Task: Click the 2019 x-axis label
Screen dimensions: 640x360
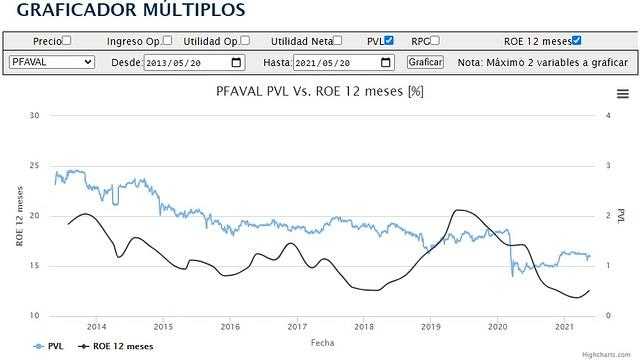Action: click(x=431, y=327)
